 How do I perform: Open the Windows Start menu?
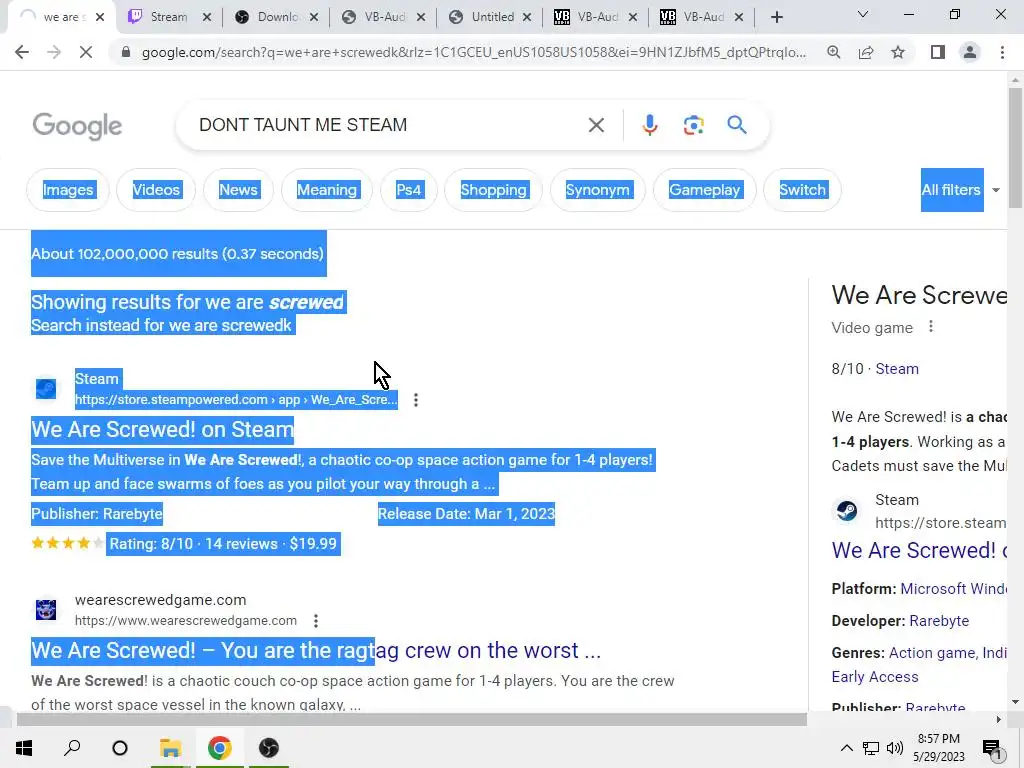tap(24, 748)
